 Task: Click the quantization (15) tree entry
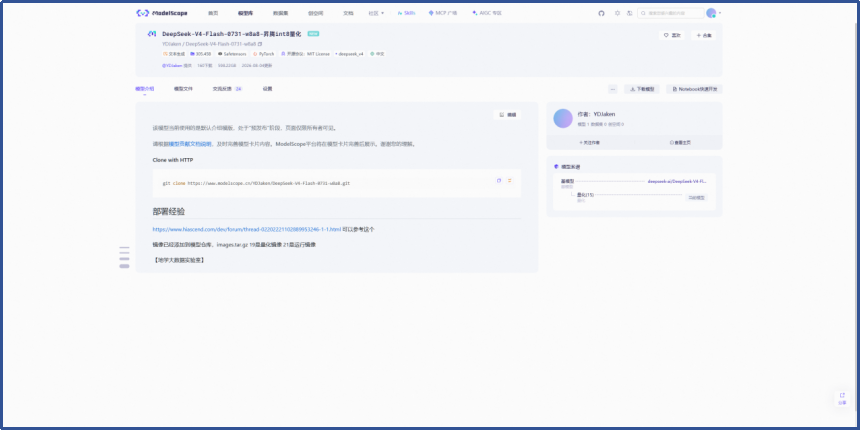(x=585, y=195)
